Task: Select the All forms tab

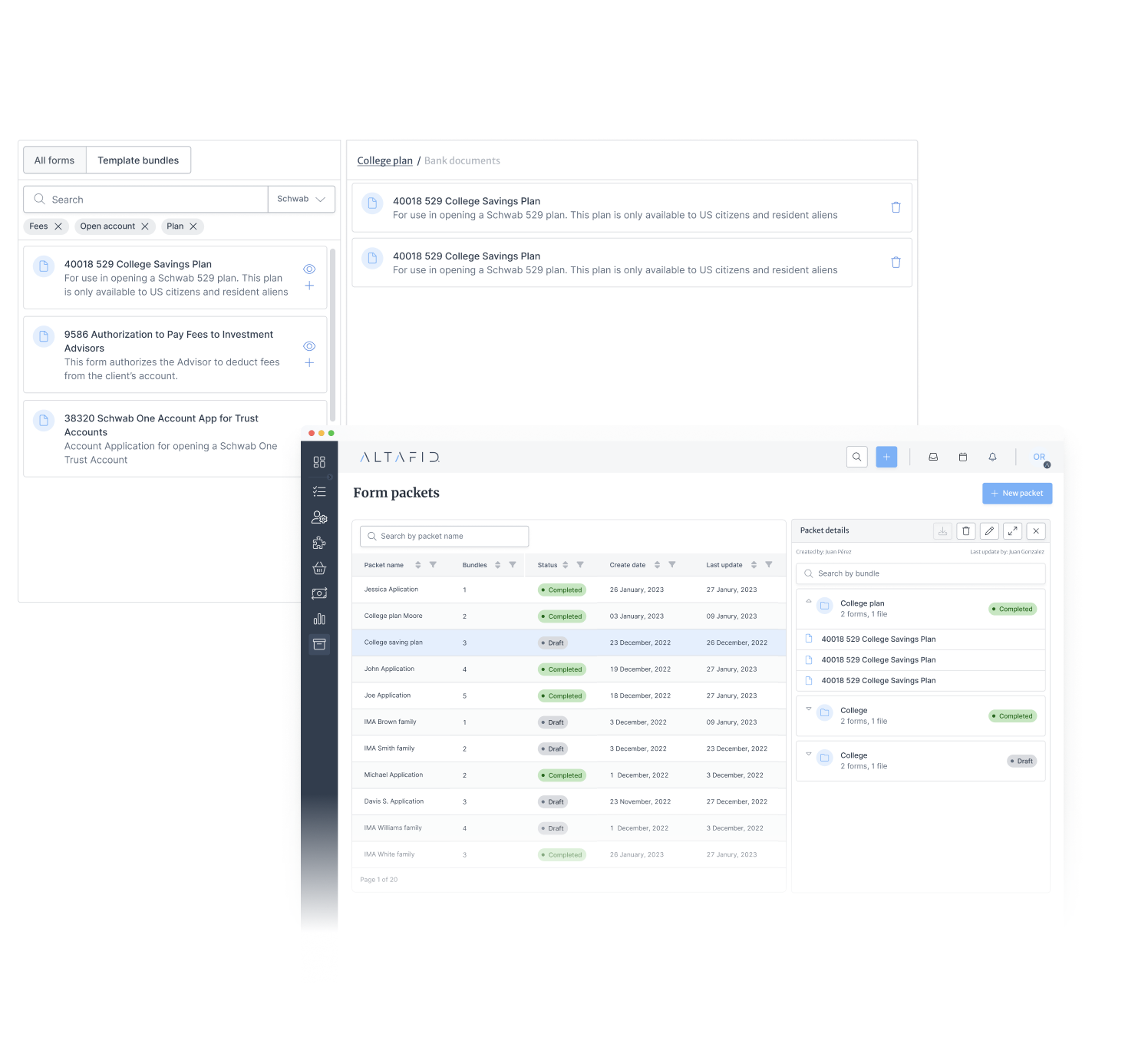Action: (54, 160)
